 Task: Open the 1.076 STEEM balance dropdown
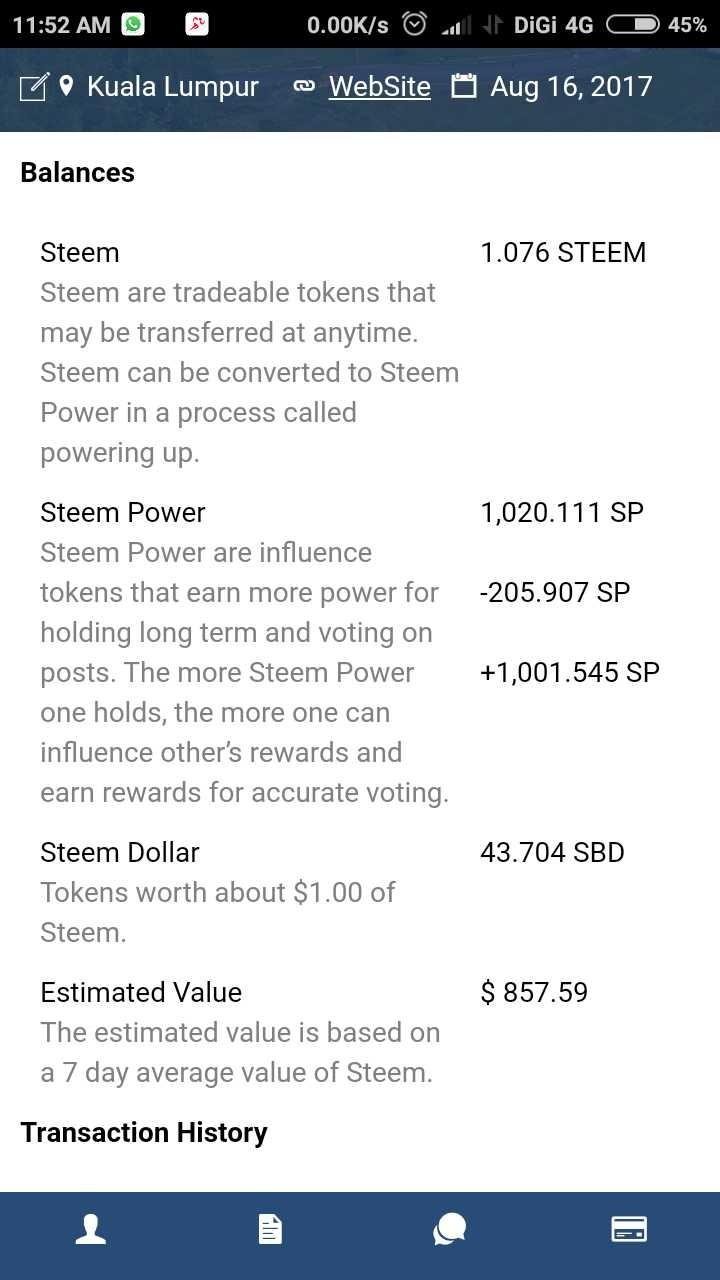563,252
